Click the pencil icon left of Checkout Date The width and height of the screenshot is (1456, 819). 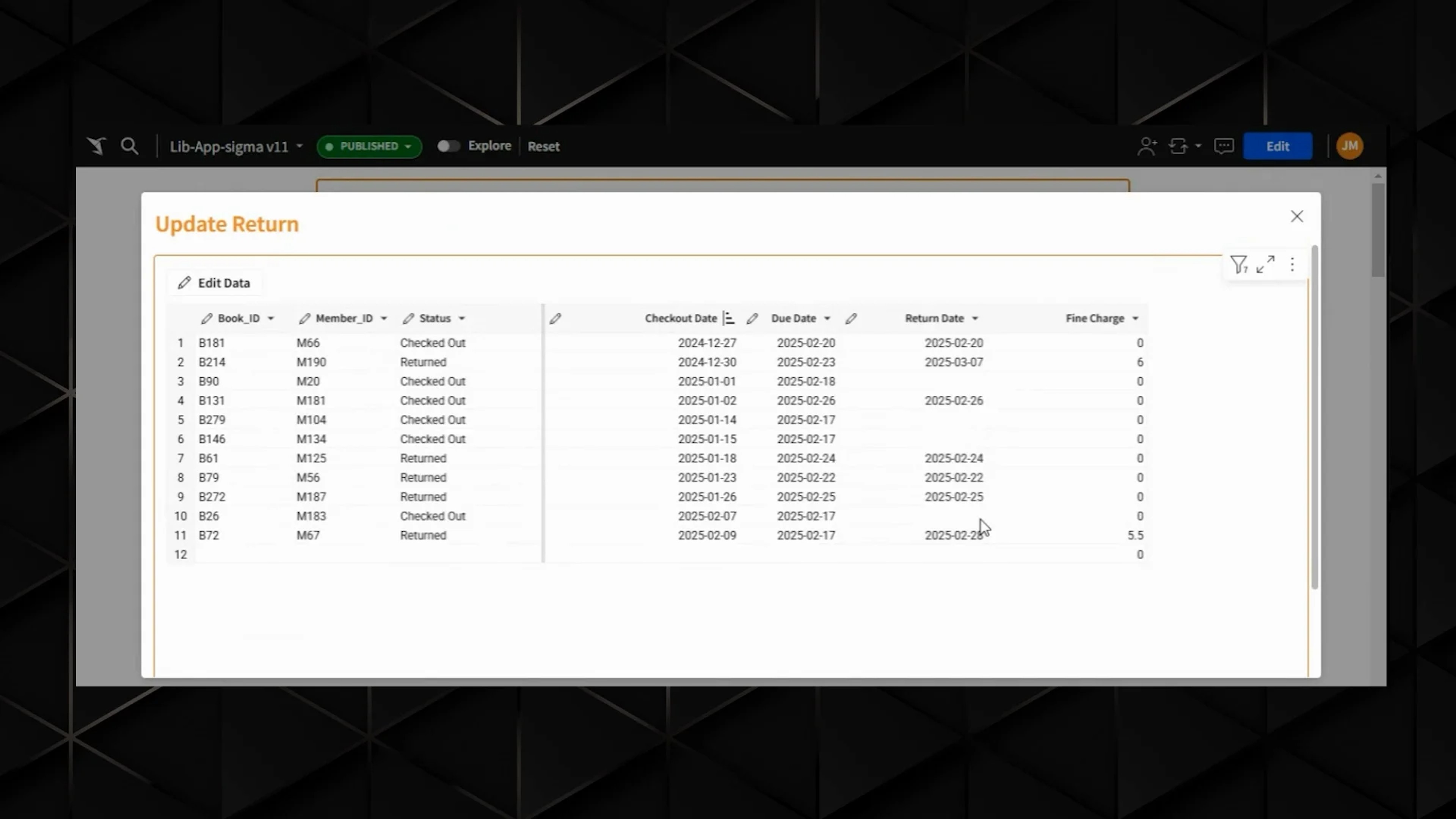coord(555,319)
